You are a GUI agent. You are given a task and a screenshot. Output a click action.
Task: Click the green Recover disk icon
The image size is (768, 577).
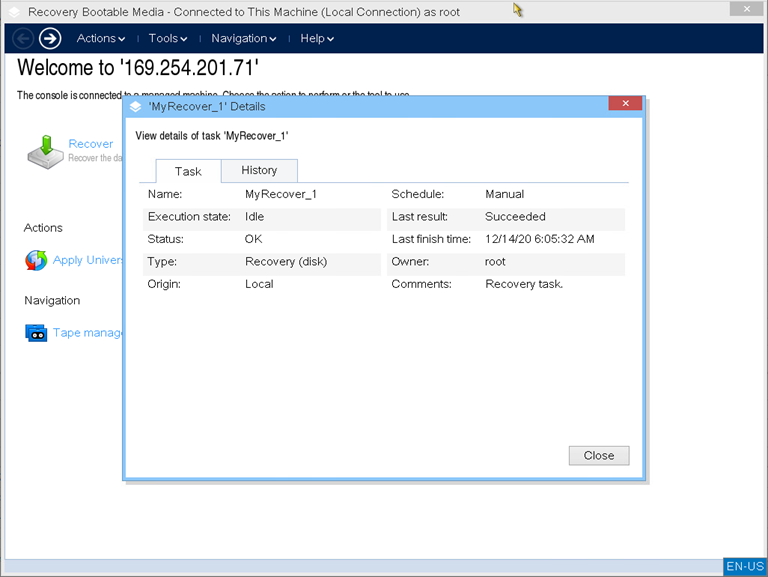pyautogui.click(x=44, y=150)
